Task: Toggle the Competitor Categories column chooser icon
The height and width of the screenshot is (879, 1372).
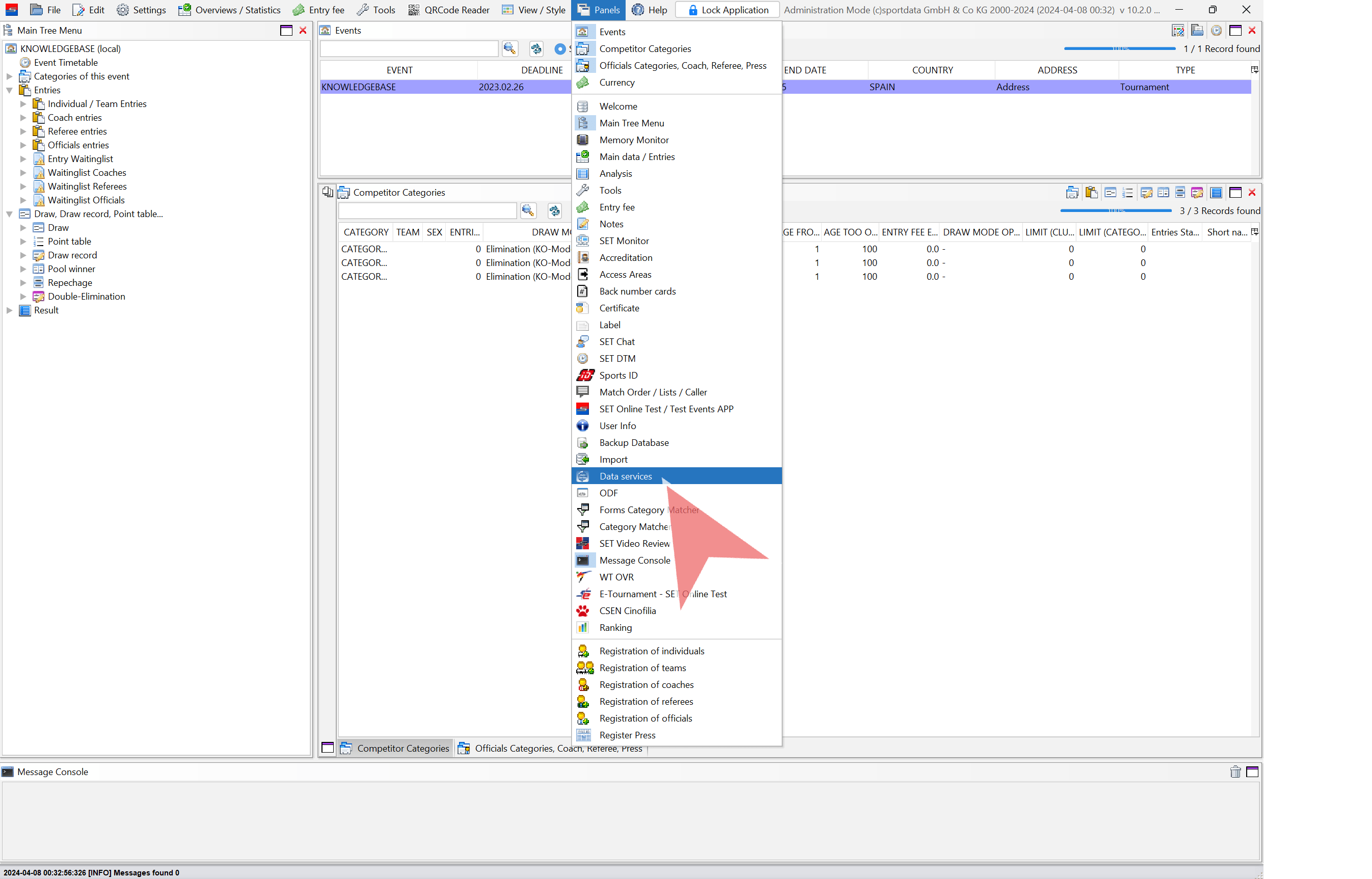Action: click(1254, 232)
